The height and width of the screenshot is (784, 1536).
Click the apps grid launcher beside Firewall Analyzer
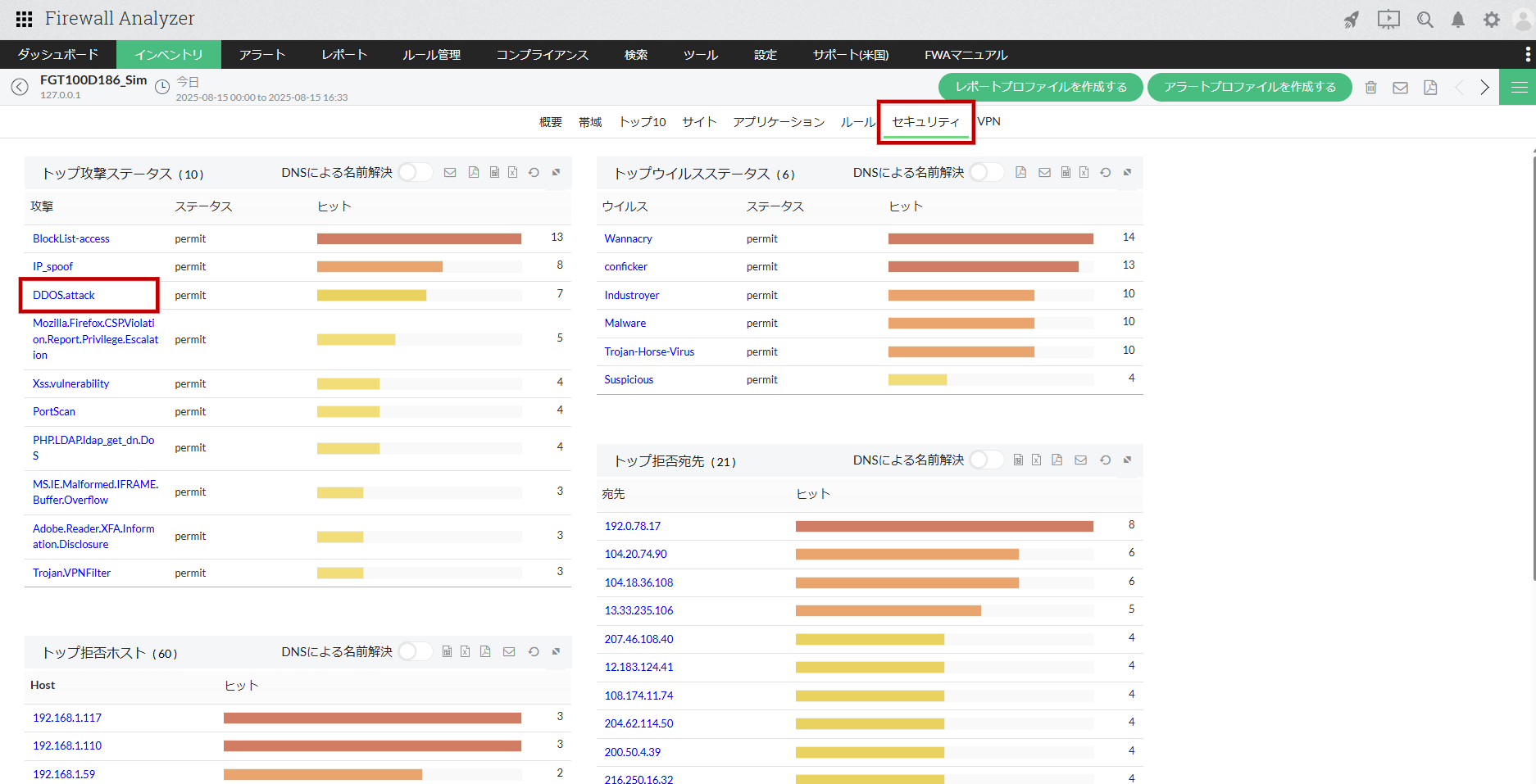pyautogui.click(x=24, y=19)
